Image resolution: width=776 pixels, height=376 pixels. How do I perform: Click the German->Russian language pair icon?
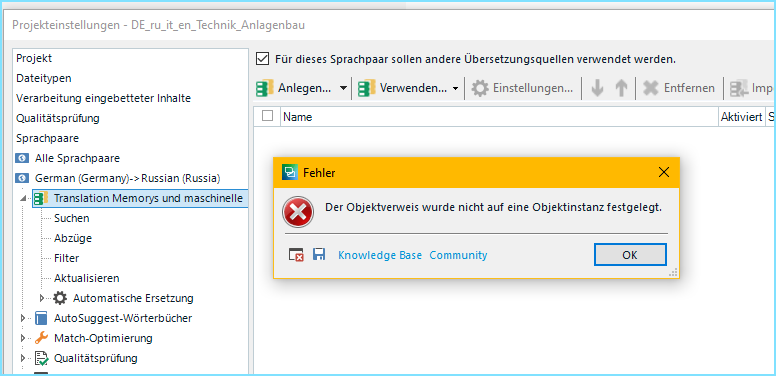[x=22, y=178]
